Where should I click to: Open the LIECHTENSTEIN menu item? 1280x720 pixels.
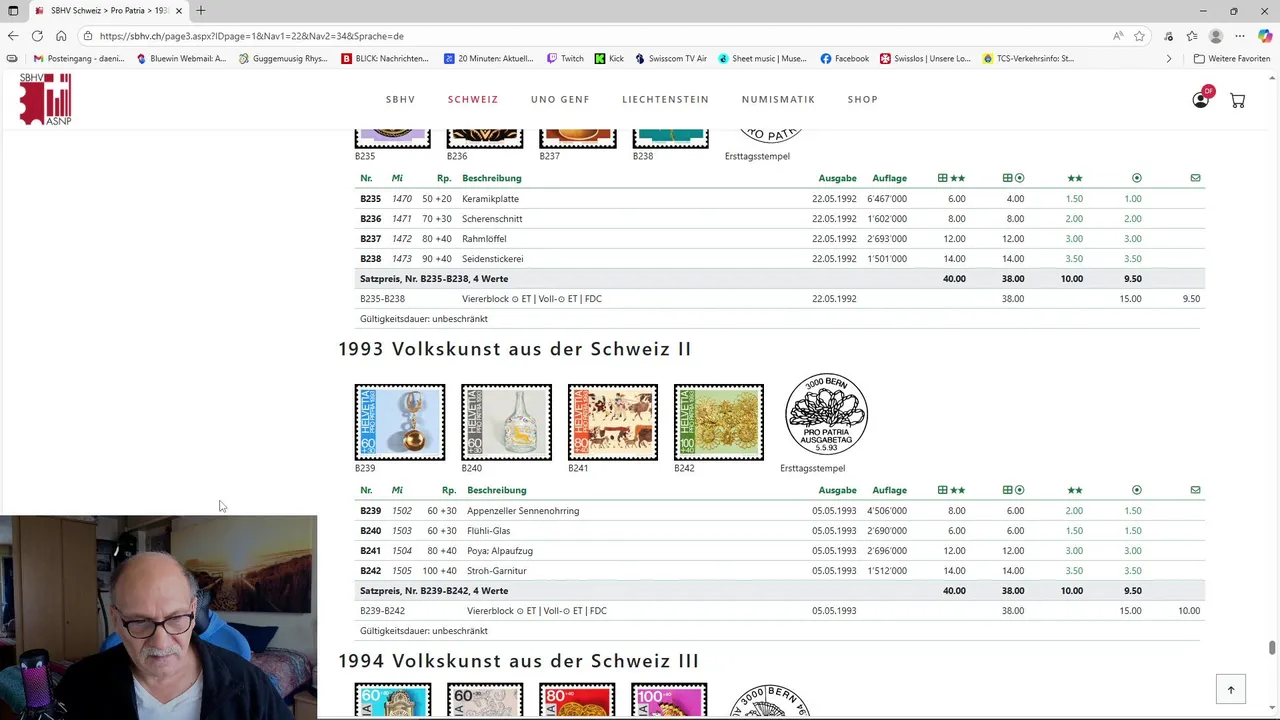(665, 99)
